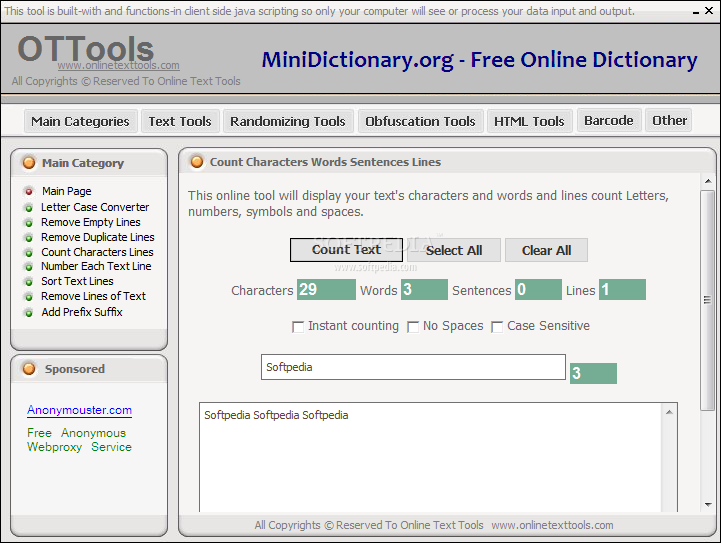The height and width of the screenshot is (543, 721).
Task: Go to Main Page in the sidebar
Action: tap(67, 191)
